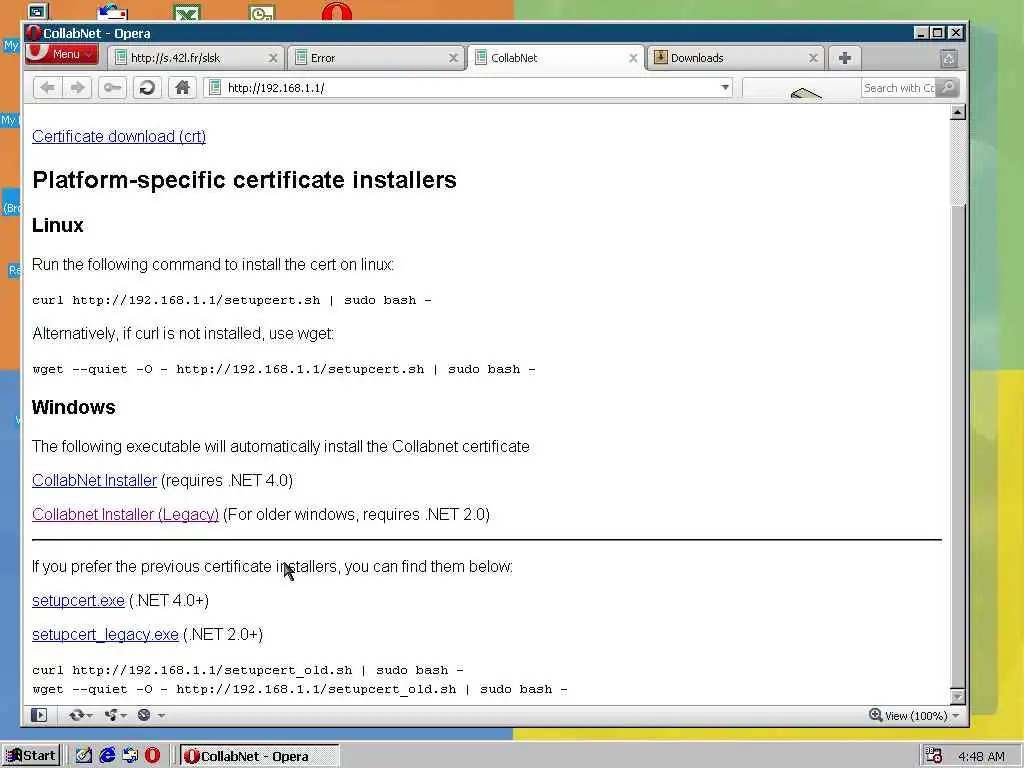Screen dimensions: 1024x768
Task: Click the scrollbar up arrow
Action: [x=957, y=112]
